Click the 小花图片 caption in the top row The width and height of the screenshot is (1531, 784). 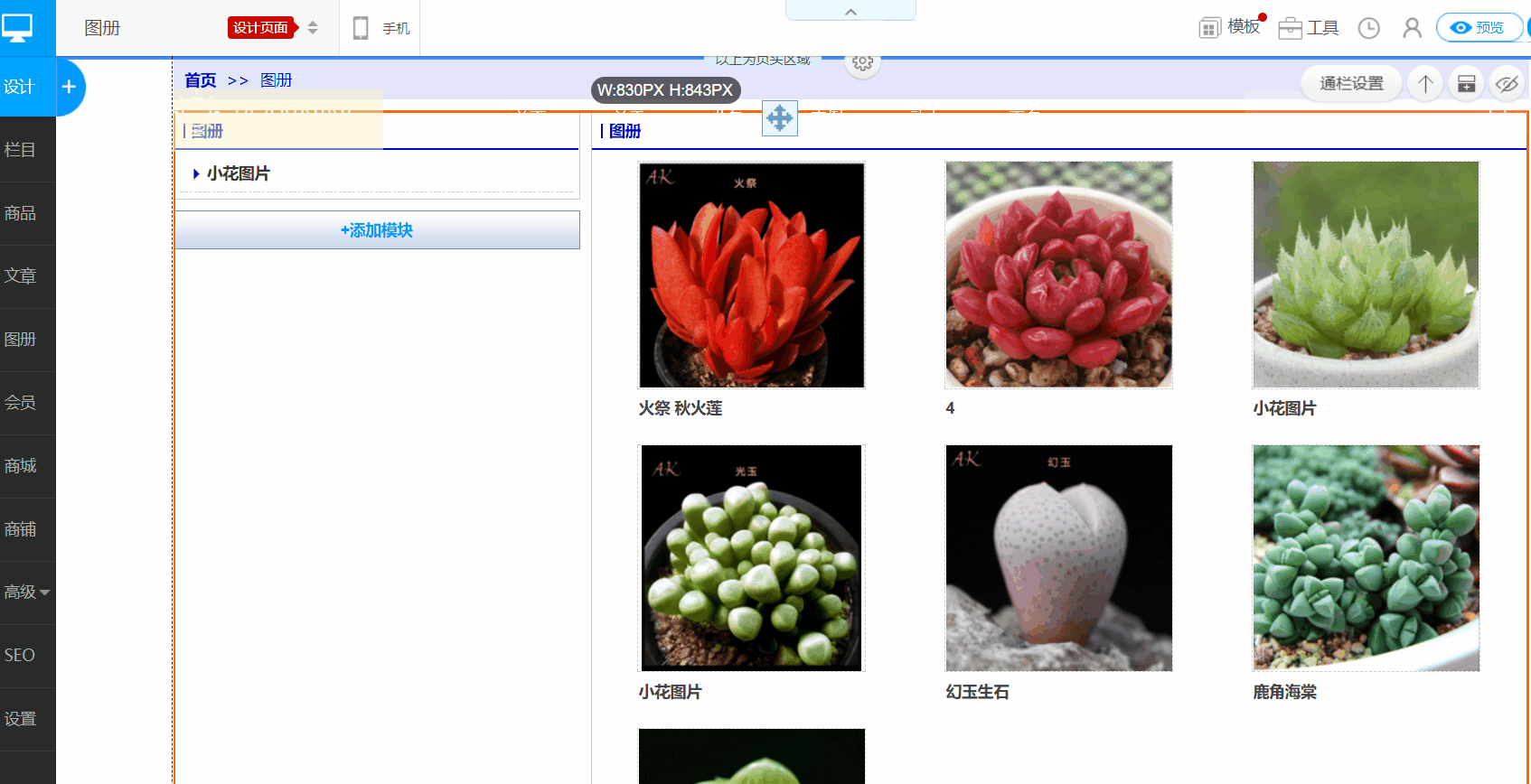point(1284,408)
